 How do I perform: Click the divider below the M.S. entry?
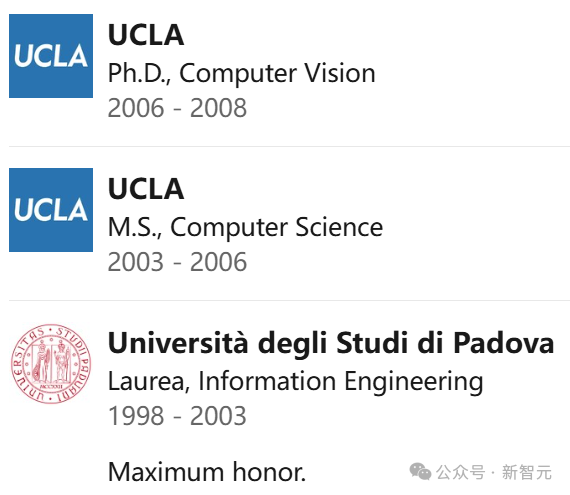pos(289,301)
